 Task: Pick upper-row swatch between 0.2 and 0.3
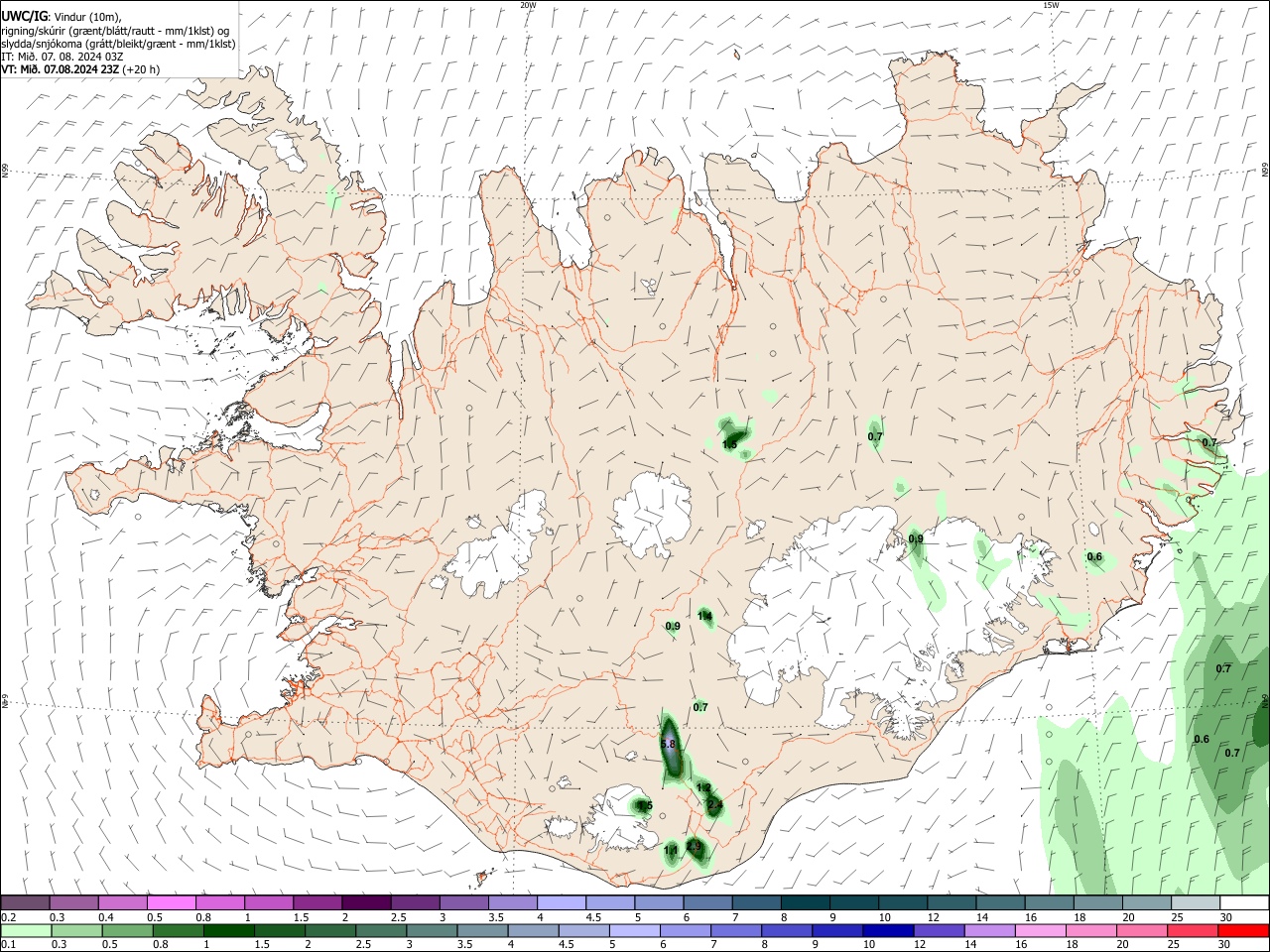point(25,902)
